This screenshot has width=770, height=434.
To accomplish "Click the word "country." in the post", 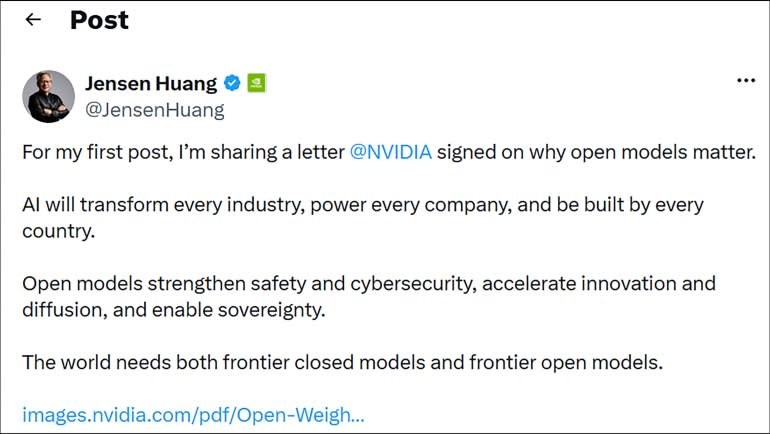I will coord(58,231).
